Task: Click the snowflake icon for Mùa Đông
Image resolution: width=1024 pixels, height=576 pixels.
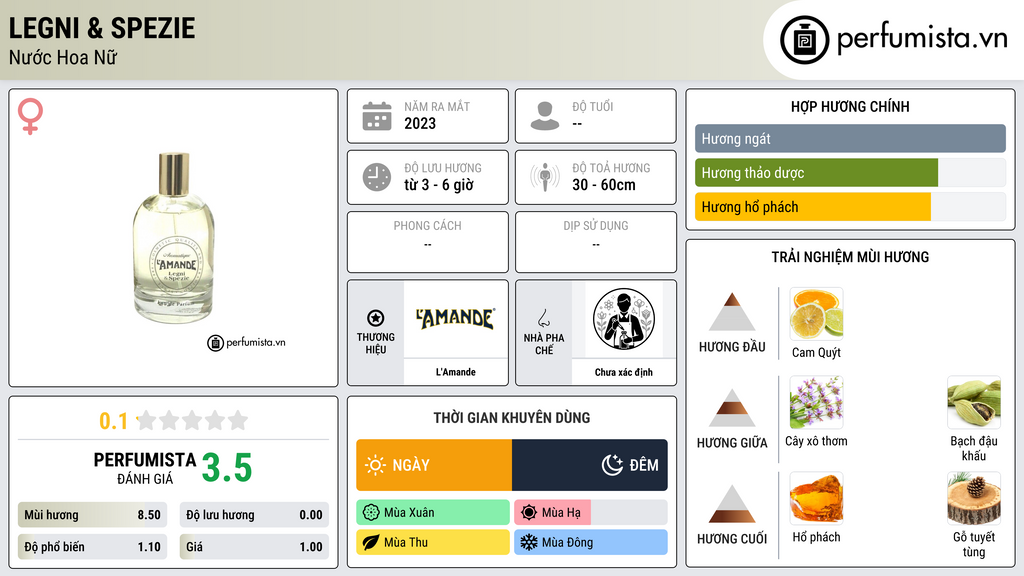Action: point(529,542)
